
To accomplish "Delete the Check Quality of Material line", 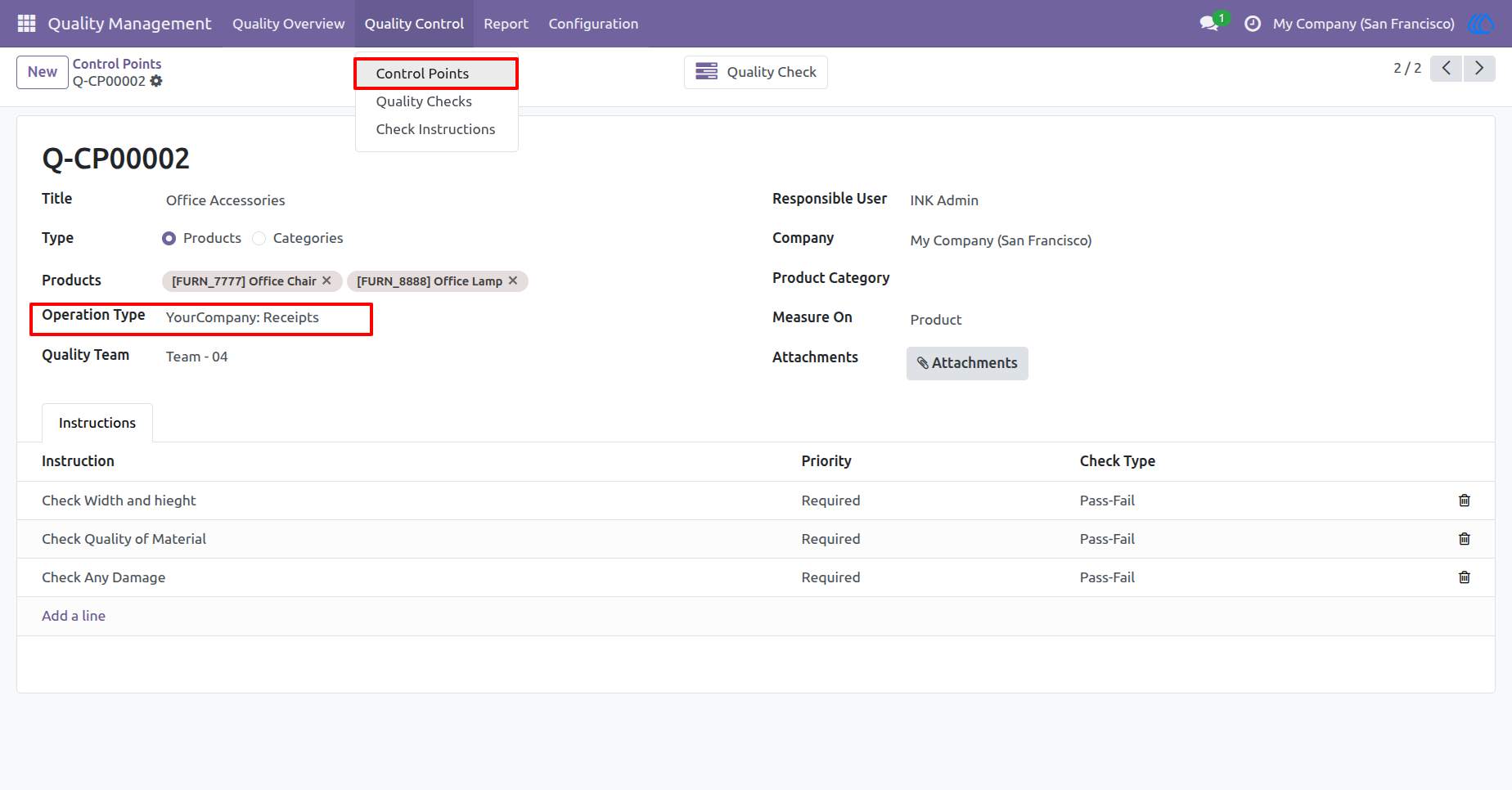I will (1465, 539).
